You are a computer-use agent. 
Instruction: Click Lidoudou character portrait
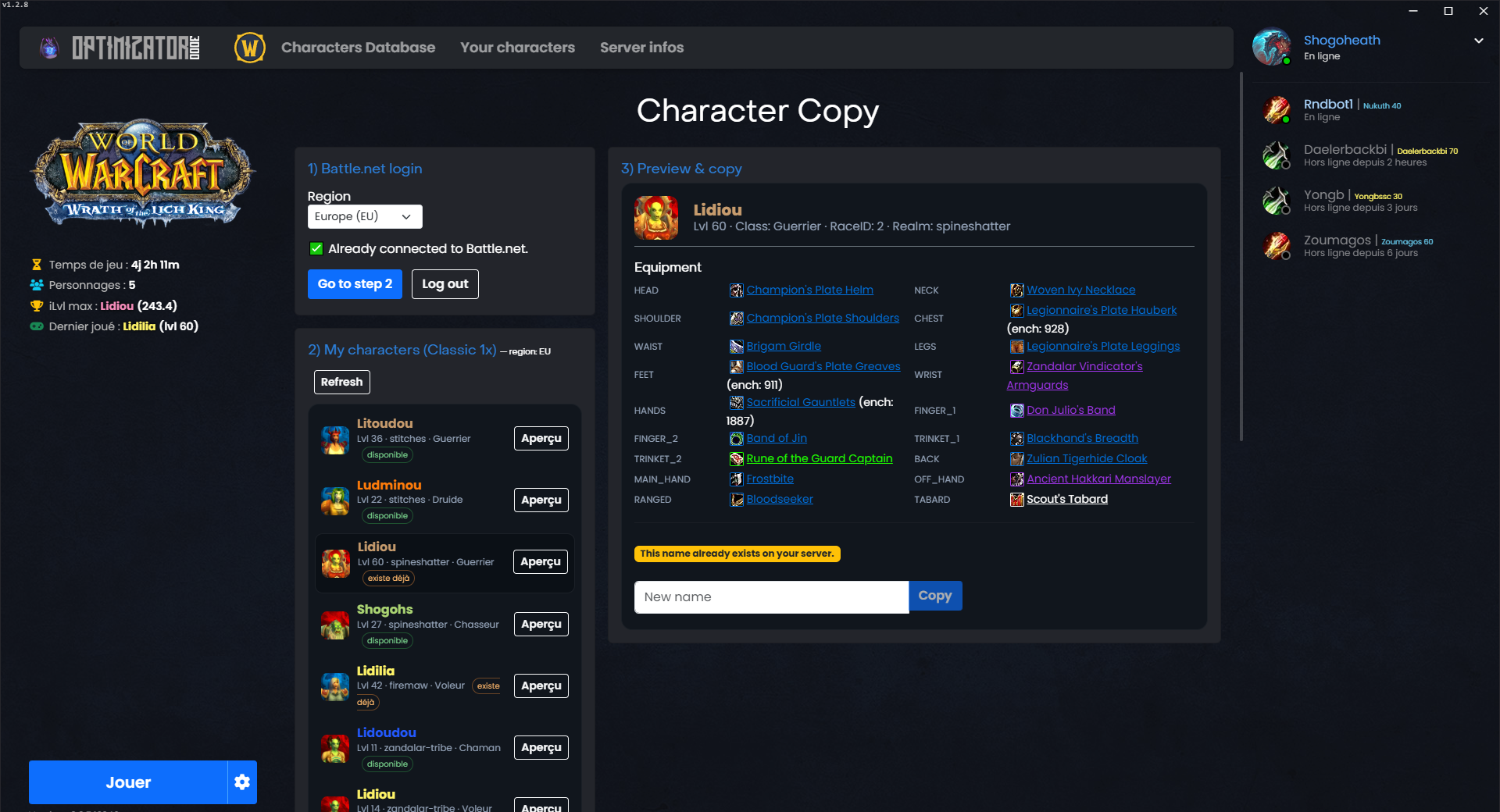pos(335,749)
